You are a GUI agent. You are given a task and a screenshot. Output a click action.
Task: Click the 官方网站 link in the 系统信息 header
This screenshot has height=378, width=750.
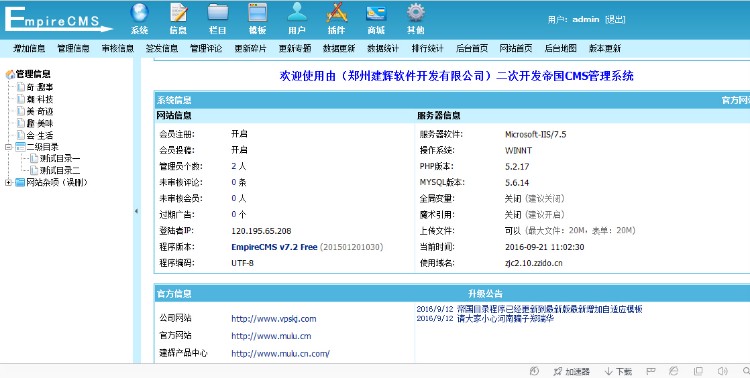736,100
